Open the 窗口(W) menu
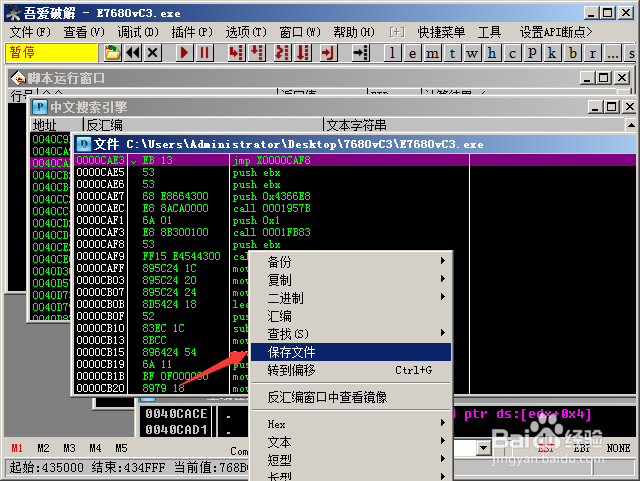 (300, 32)
